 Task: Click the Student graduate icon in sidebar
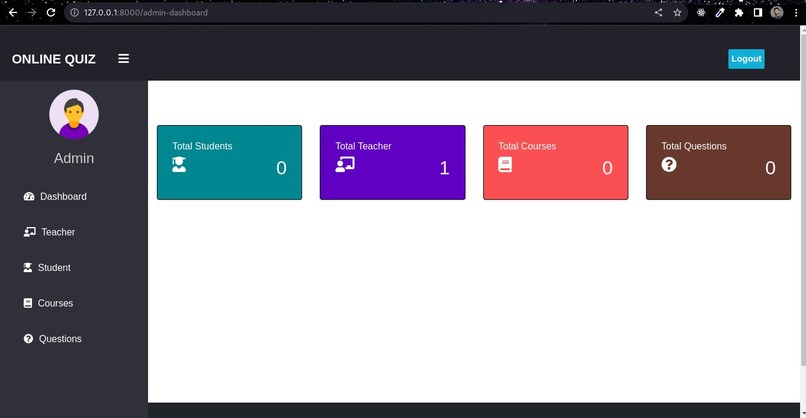28,267
